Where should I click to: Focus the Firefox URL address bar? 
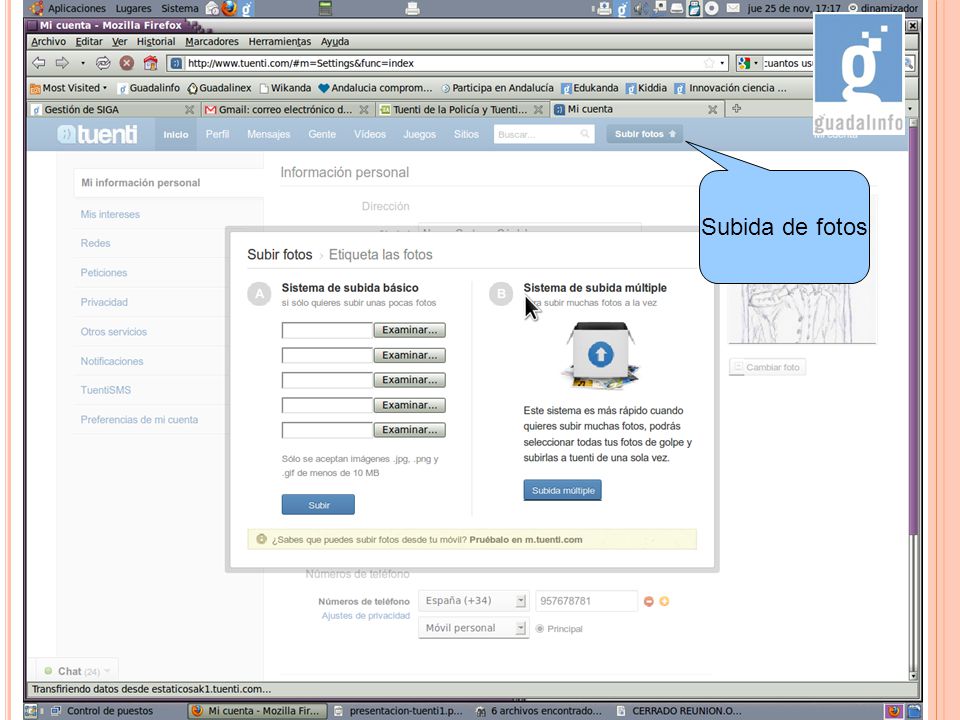click(446, 63)
